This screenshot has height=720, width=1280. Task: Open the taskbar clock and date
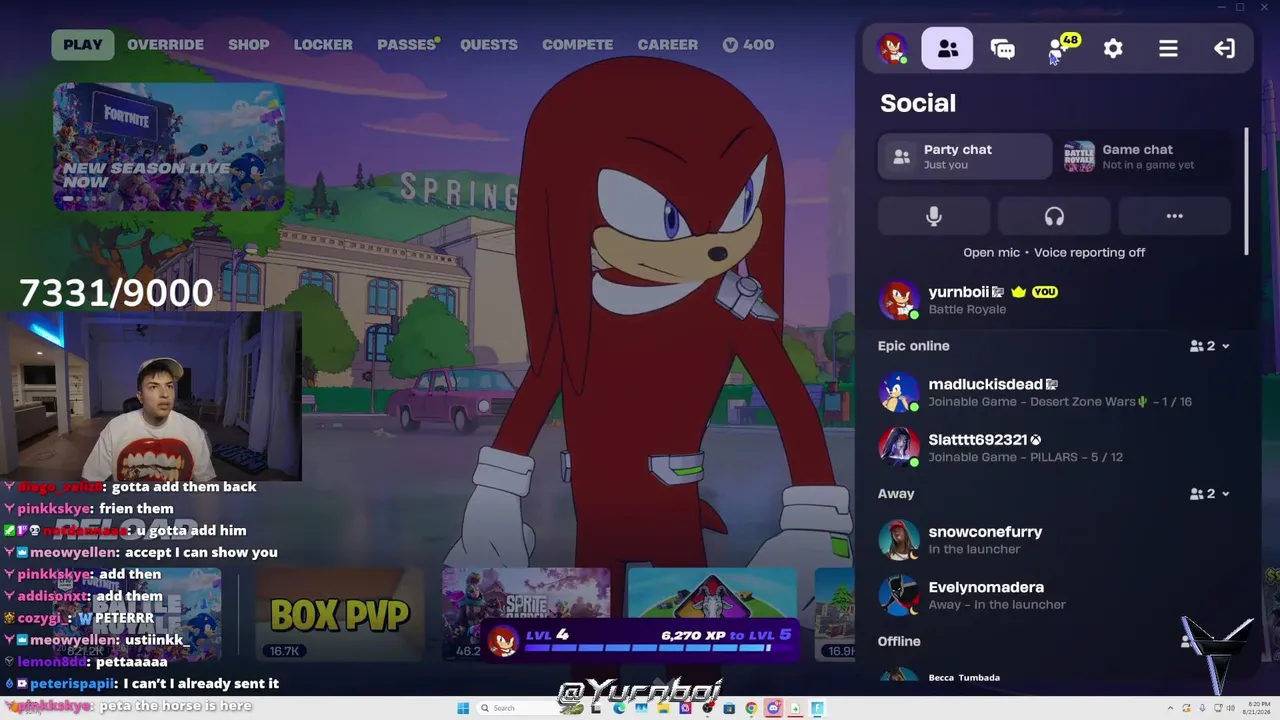[x=1255, y=709]
